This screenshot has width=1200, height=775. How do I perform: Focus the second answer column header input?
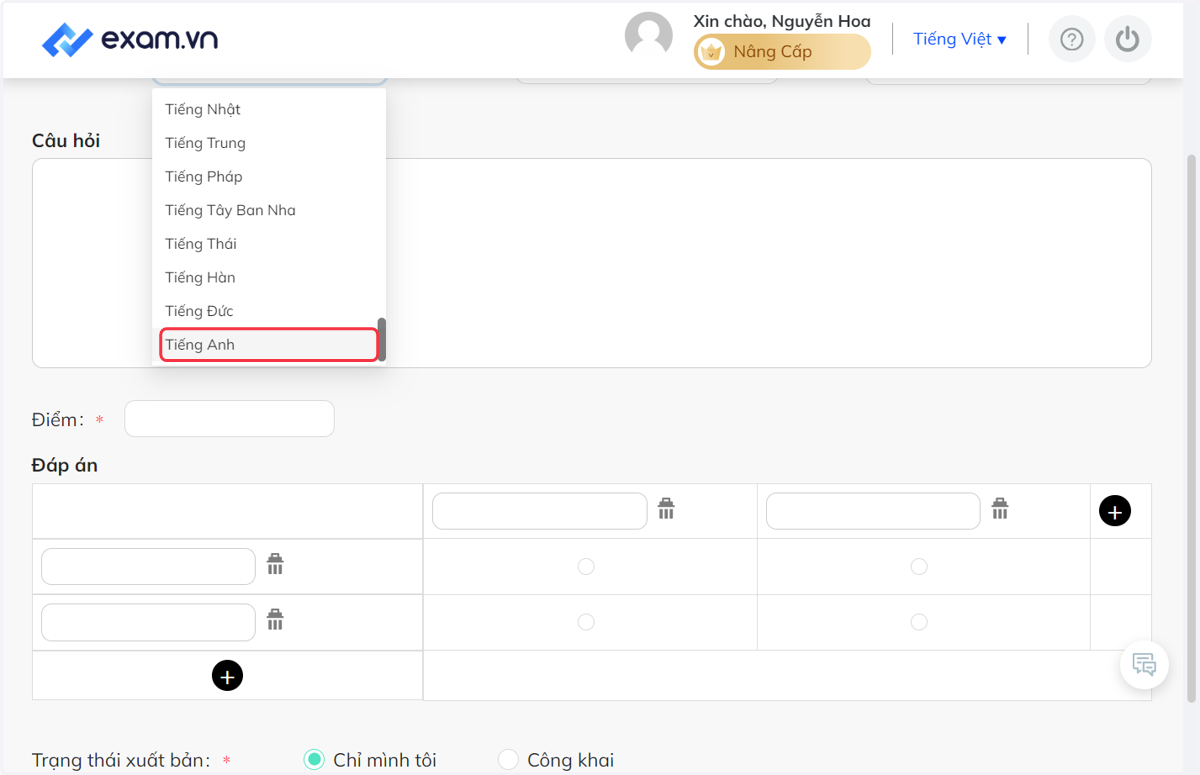[x=873, y=511]
